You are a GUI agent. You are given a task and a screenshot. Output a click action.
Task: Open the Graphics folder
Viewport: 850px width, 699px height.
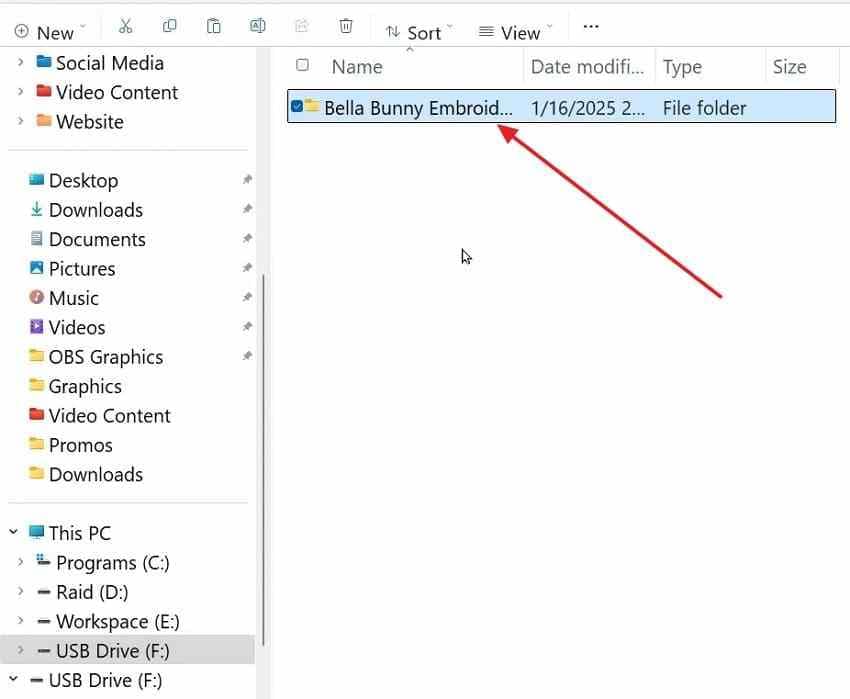(85, 386)
